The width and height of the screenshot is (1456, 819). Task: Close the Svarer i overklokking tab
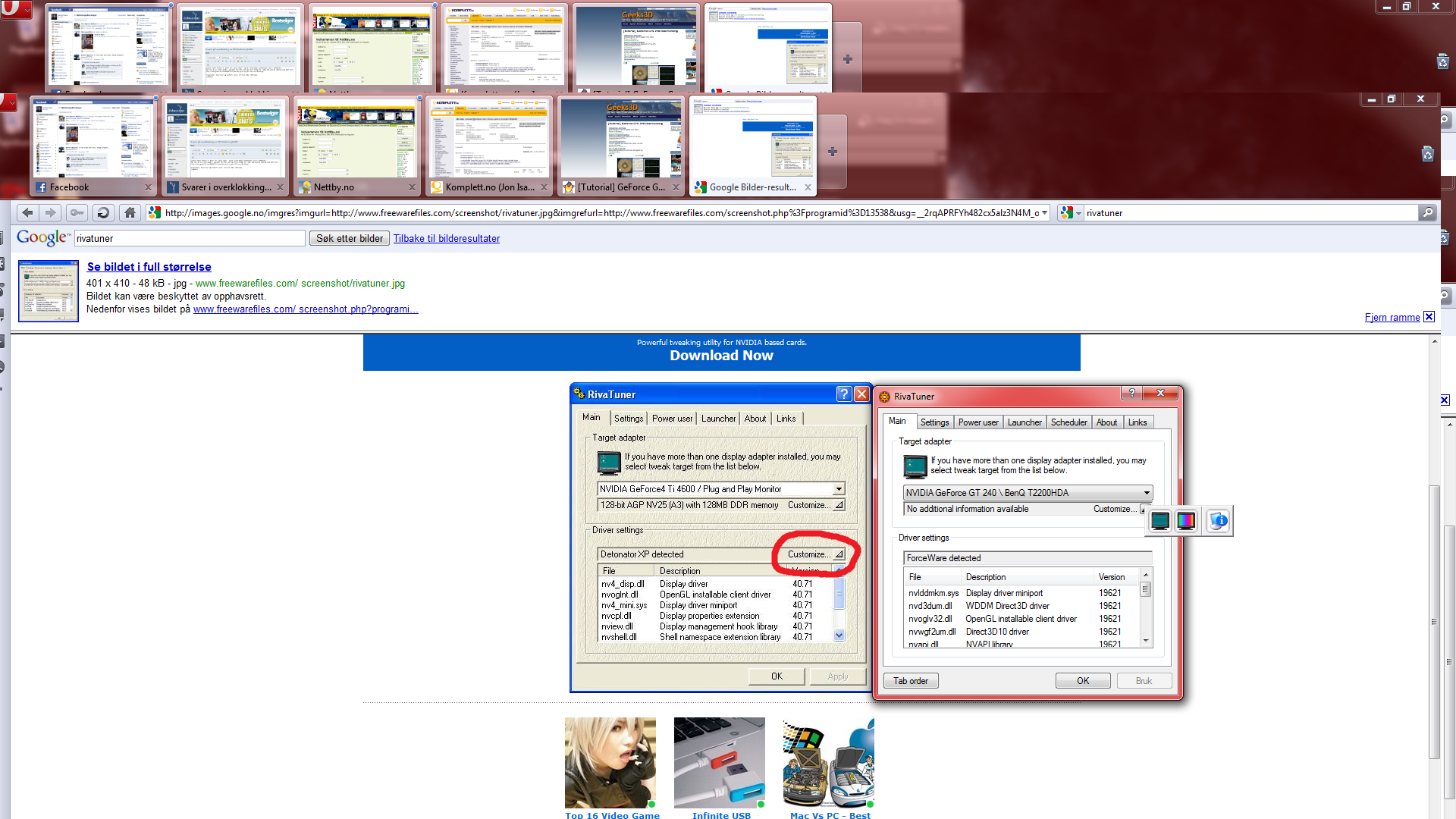280,187
